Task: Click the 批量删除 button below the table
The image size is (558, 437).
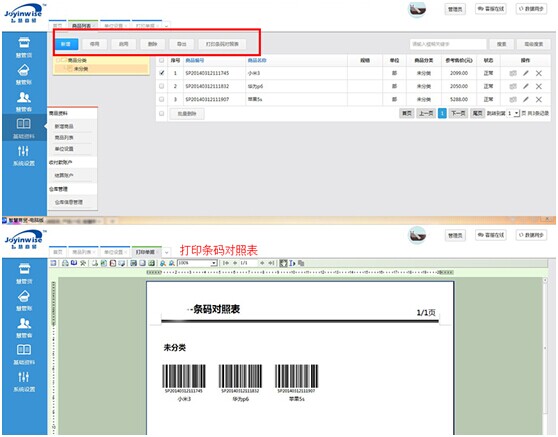Action: [187, 114]
